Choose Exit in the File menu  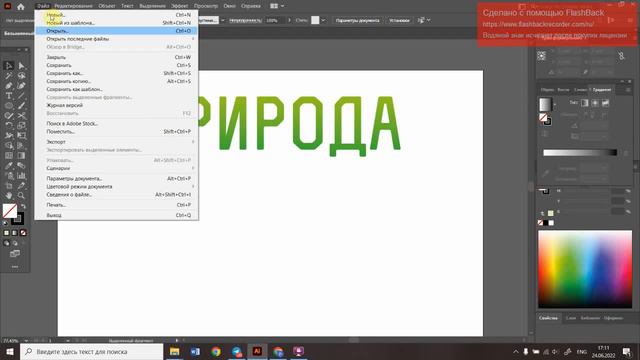tap(116, 215)
